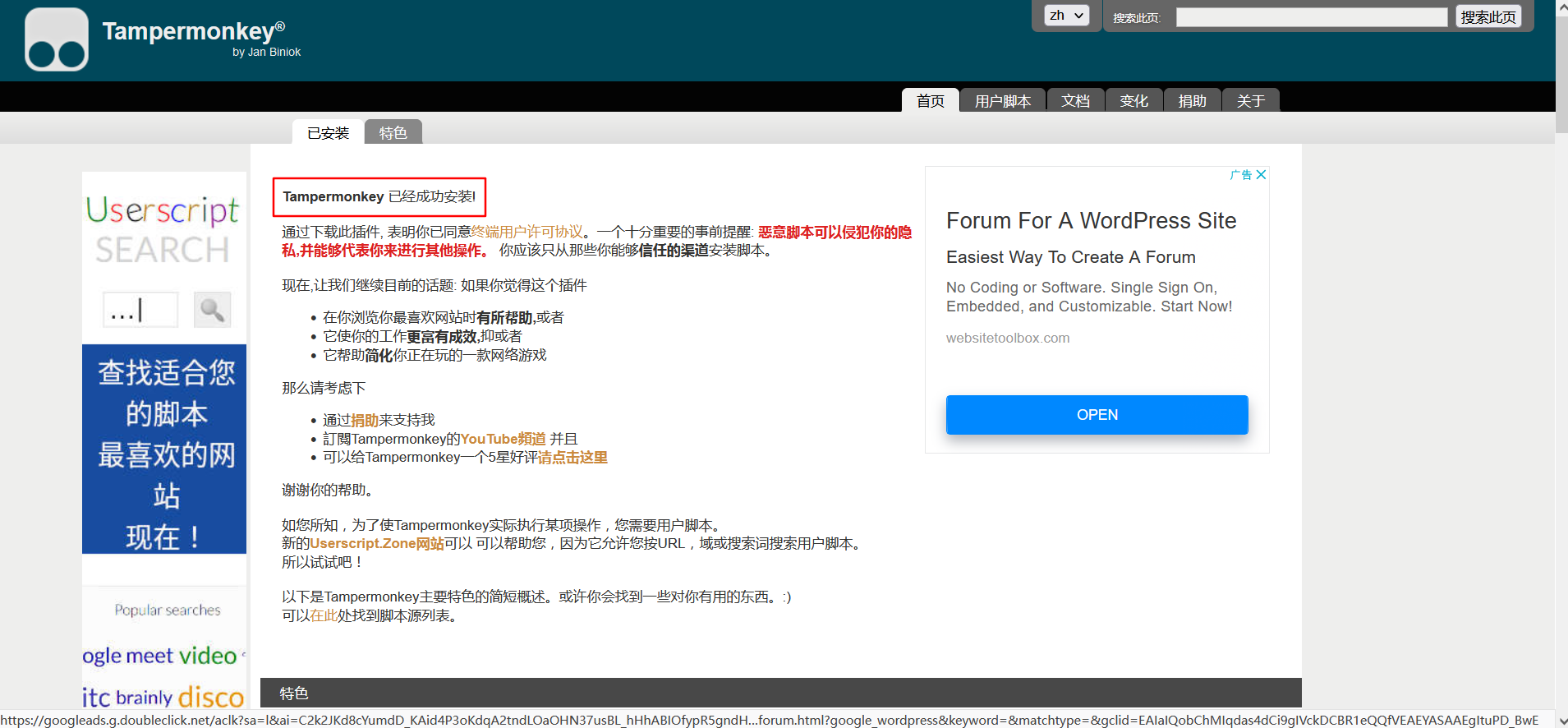
Task: Click the Tampermonkey title text in the header
Action: coord(194,31)
